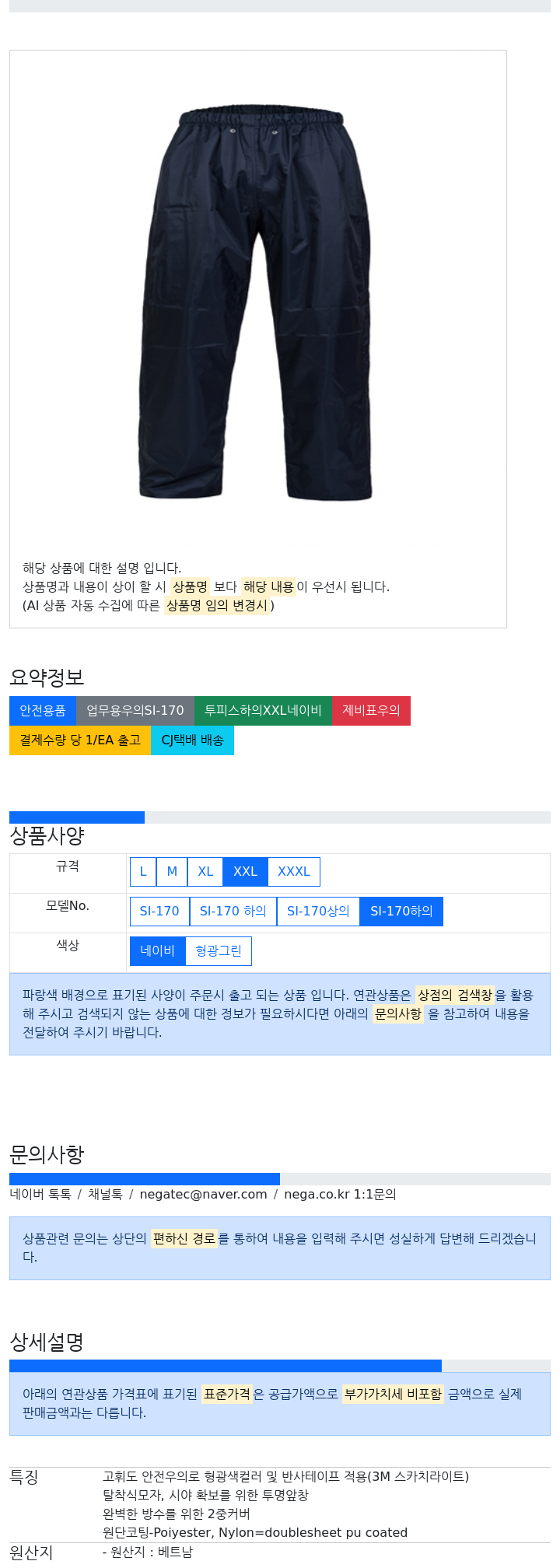Select highlighted model SI-170하의

(x=401, y=912)
